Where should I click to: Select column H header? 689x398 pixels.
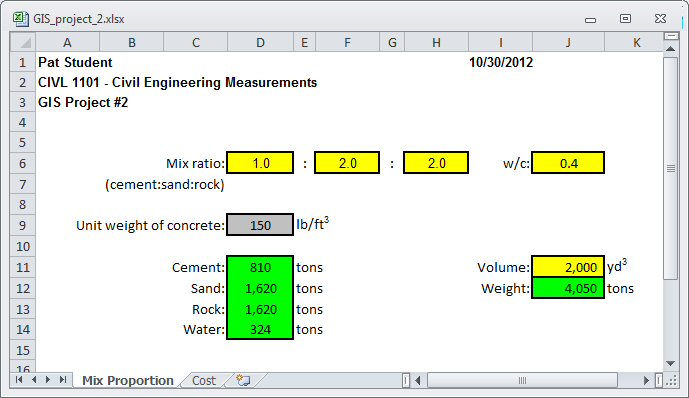[x=436, y=43]
